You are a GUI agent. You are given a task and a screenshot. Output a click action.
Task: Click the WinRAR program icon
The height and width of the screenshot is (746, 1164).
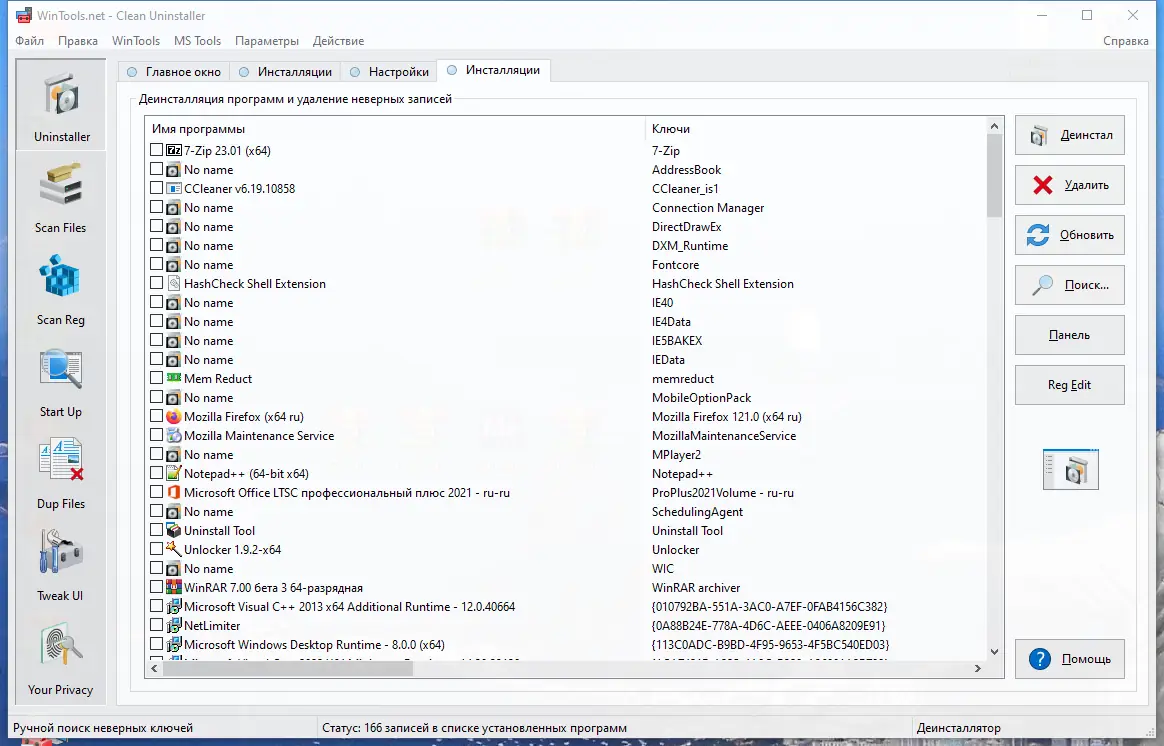coord(173,587)
